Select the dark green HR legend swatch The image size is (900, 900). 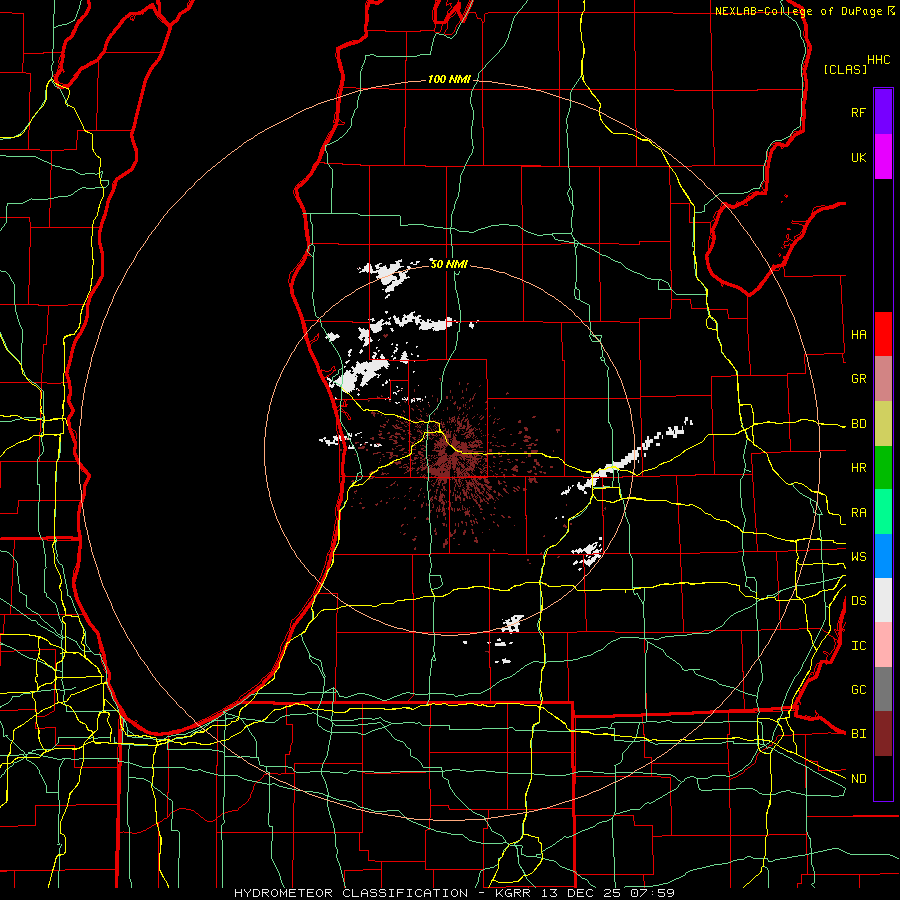tap(883, 468)
